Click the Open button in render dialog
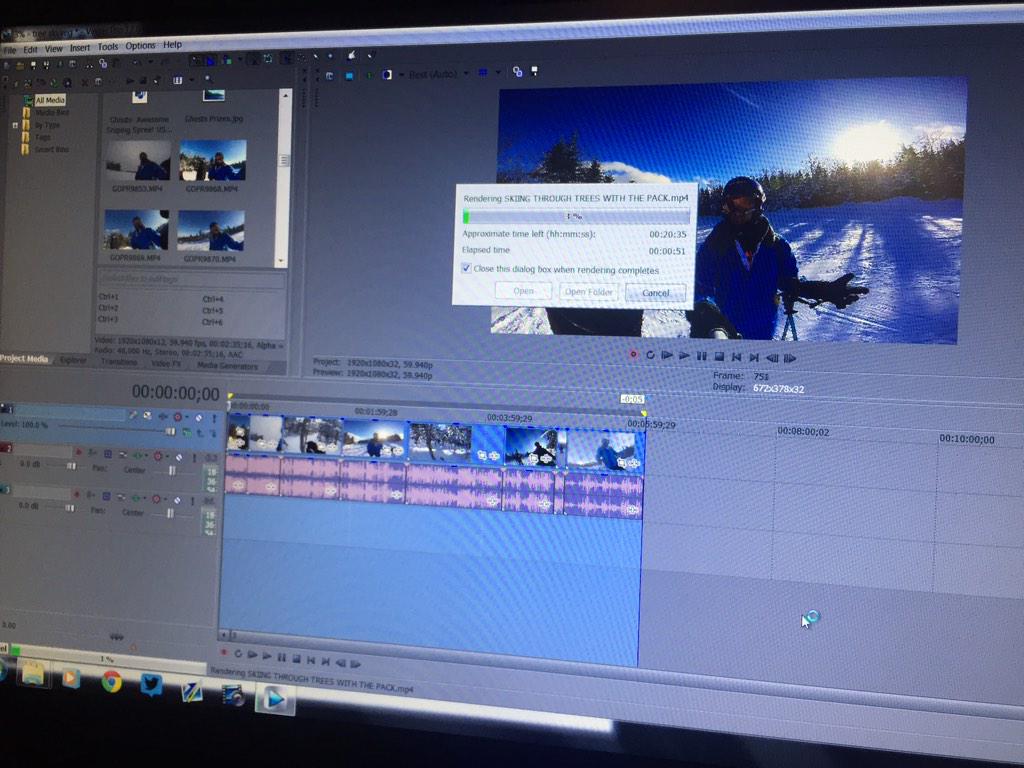1024x768 pixels. coord(523,291)
